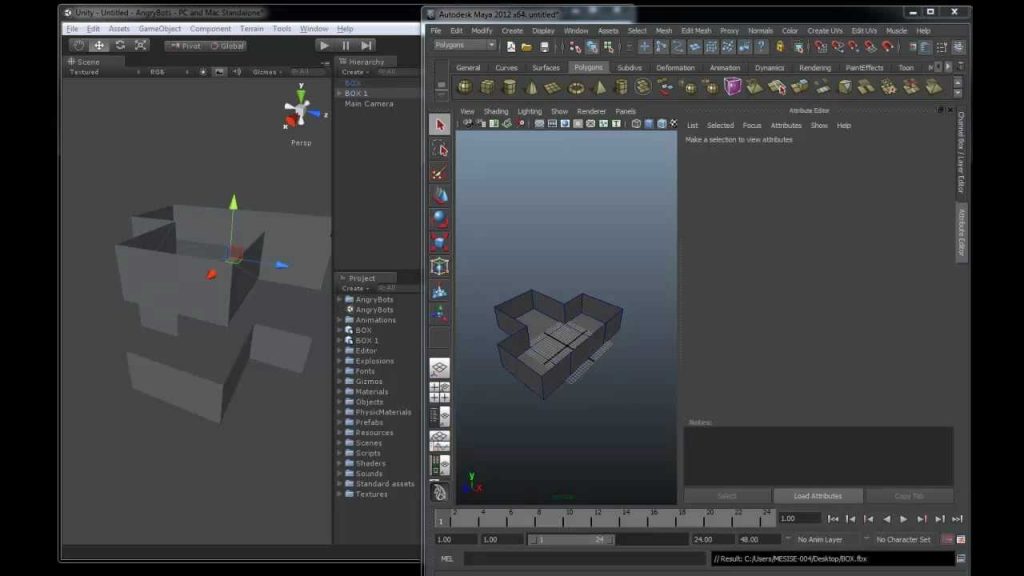
Task: Click polygon cylinder shelf icon
Action: pos(509,87)
